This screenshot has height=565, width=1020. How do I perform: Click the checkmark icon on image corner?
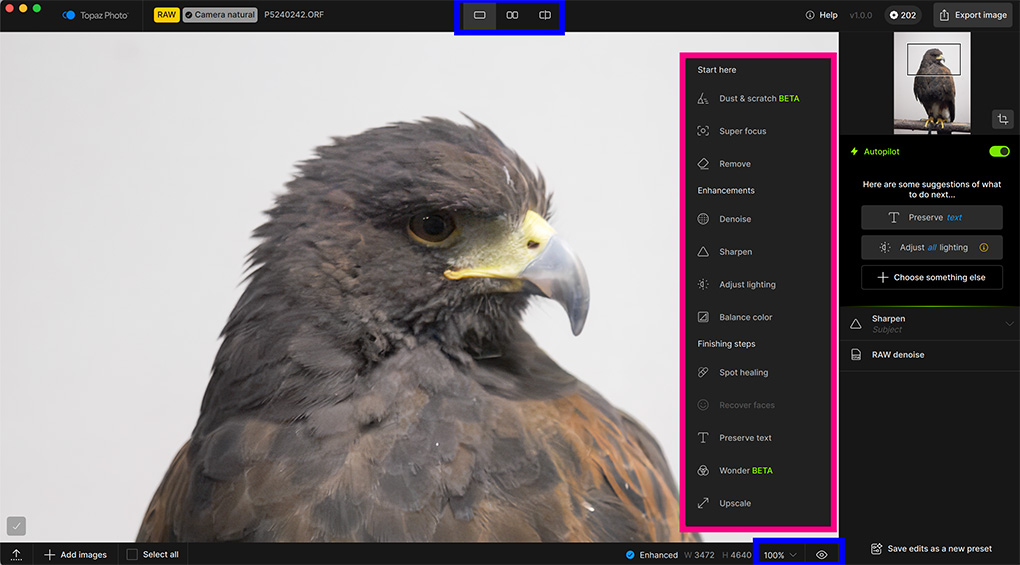(x=16, y=525)
